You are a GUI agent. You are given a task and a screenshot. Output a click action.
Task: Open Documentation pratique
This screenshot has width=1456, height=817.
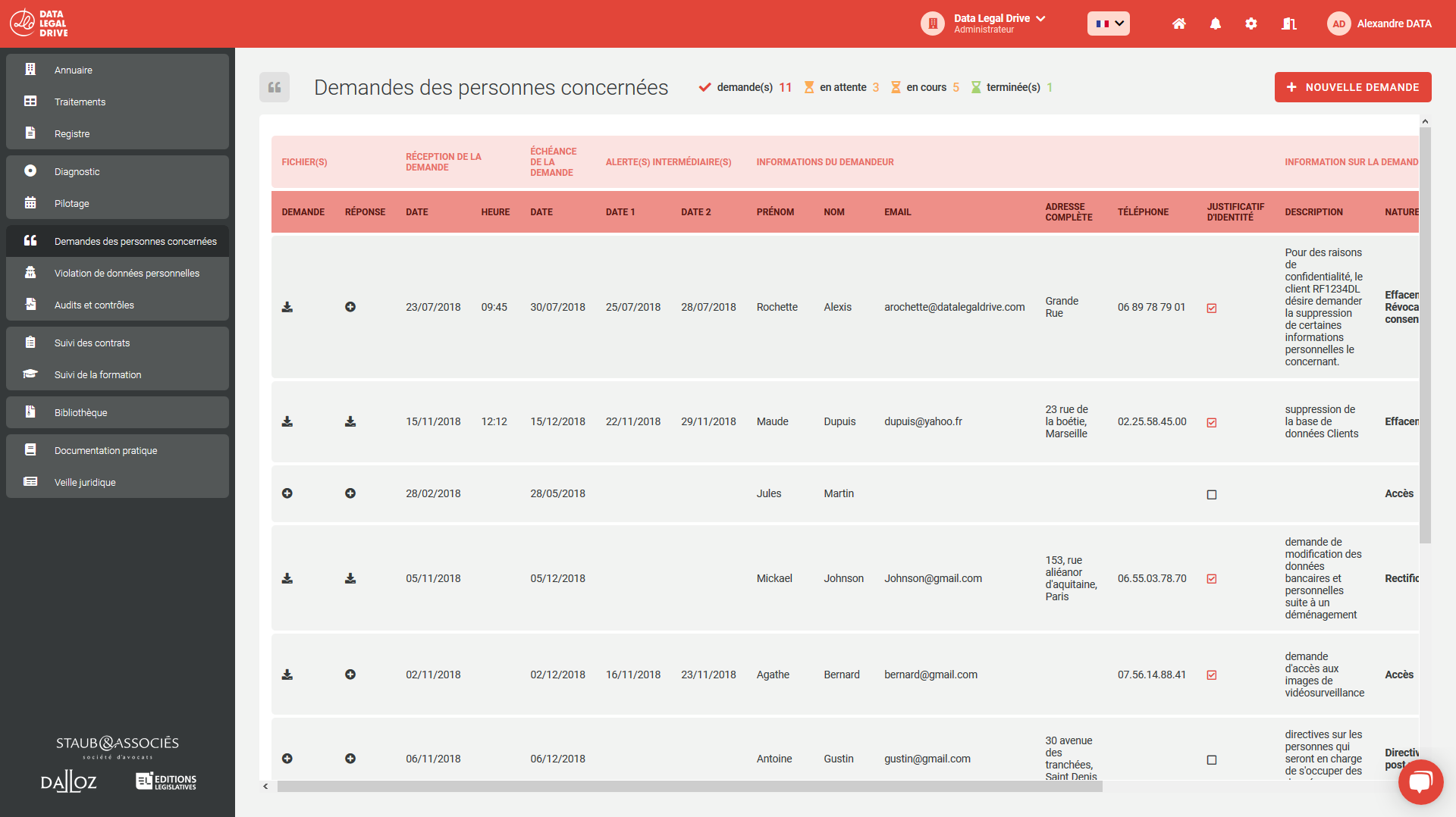pos(118,450)
